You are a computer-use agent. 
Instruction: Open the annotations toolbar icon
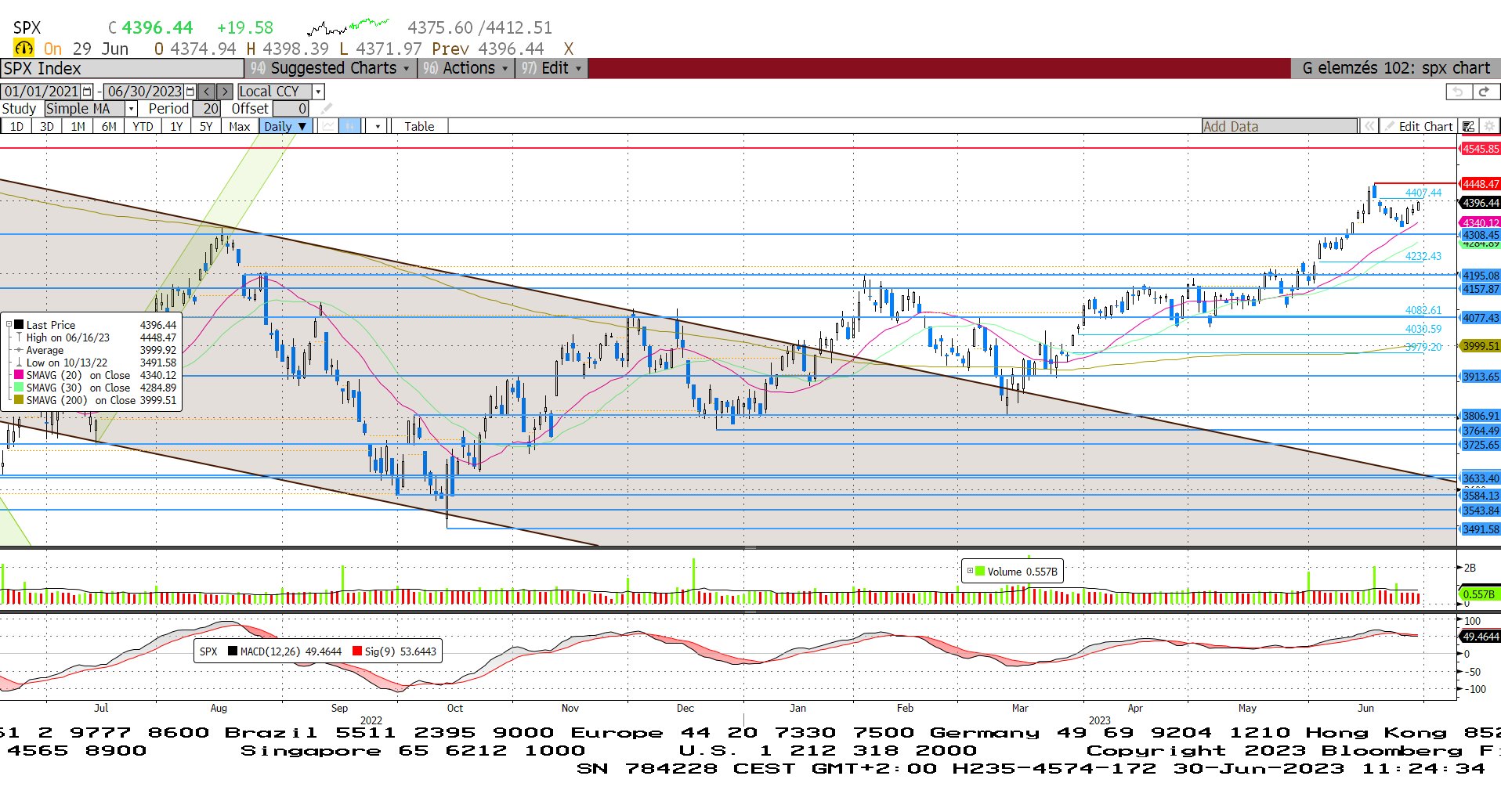click(1469, 126)
